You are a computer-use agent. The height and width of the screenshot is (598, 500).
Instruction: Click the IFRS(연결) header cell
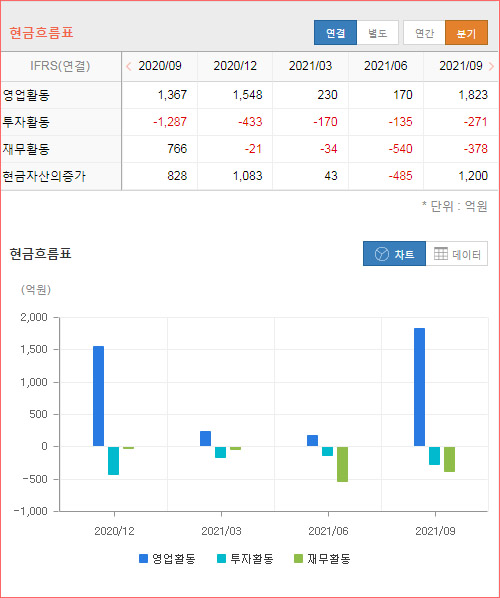click(x=60, y=66)
